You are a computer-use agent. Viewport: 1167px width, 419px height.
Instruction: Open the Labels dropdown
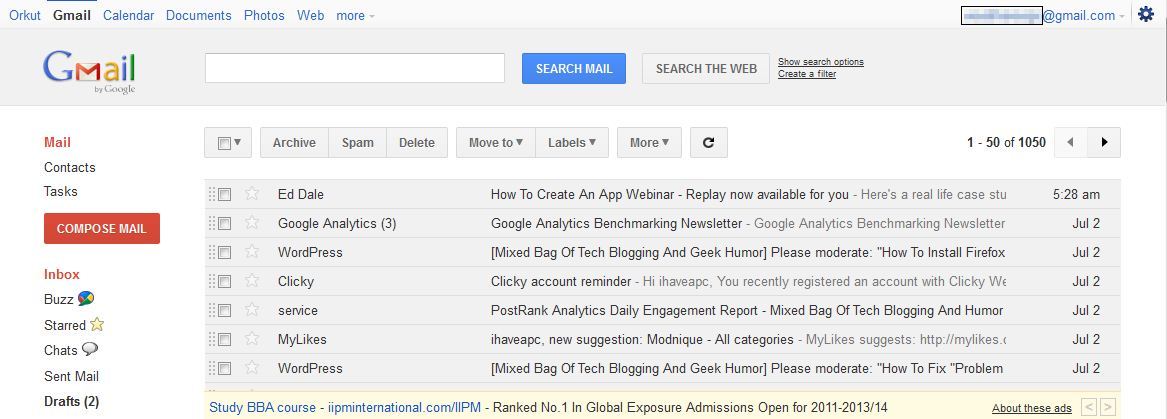pos(572,143)
